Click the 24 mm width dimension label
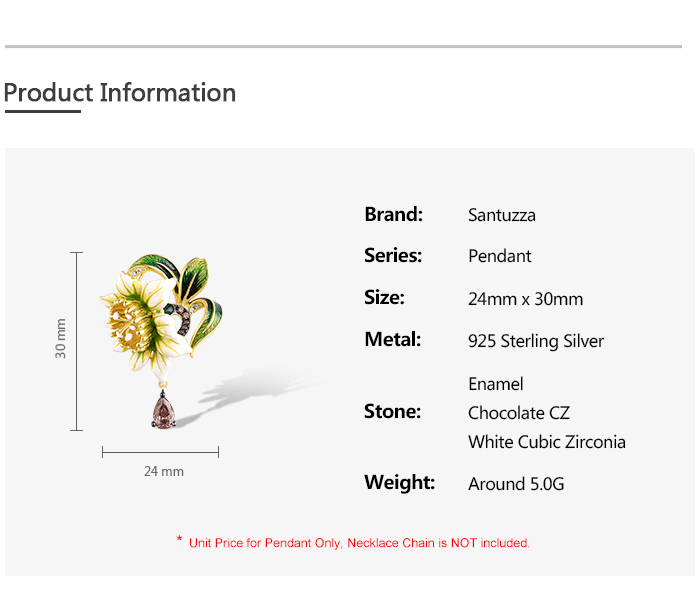Screen dimensions: 700x615 [x=164, y=471]
